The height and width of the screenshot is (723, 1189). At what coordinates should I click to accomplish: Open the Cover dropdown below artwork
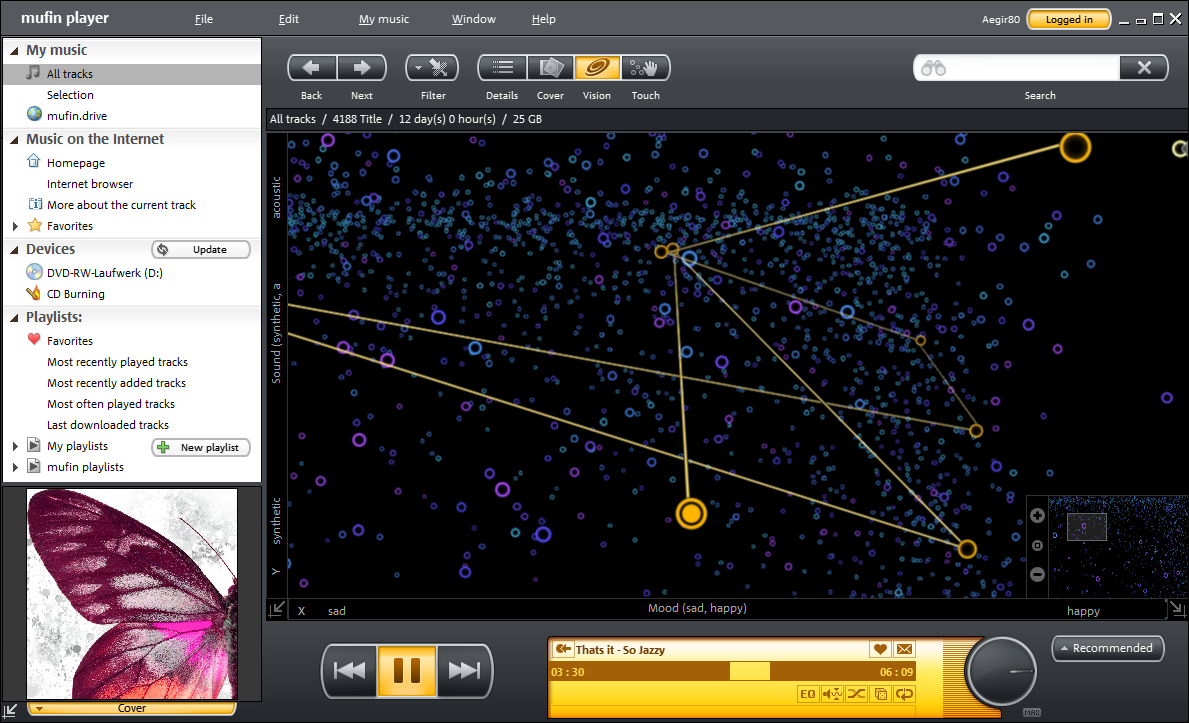coord(132,709)
